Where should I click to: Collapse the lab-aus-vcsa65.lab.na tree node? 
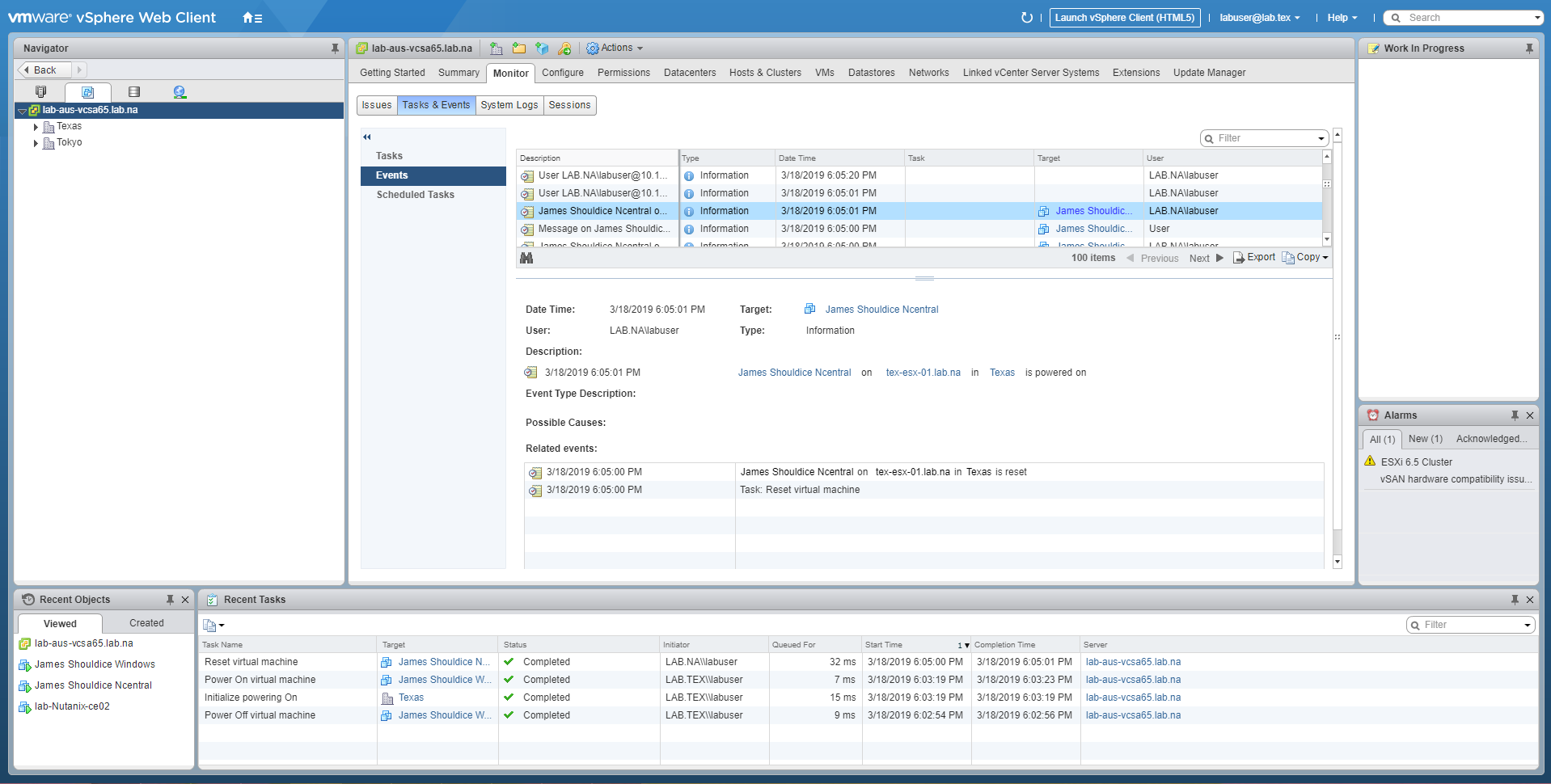point(22,111)
